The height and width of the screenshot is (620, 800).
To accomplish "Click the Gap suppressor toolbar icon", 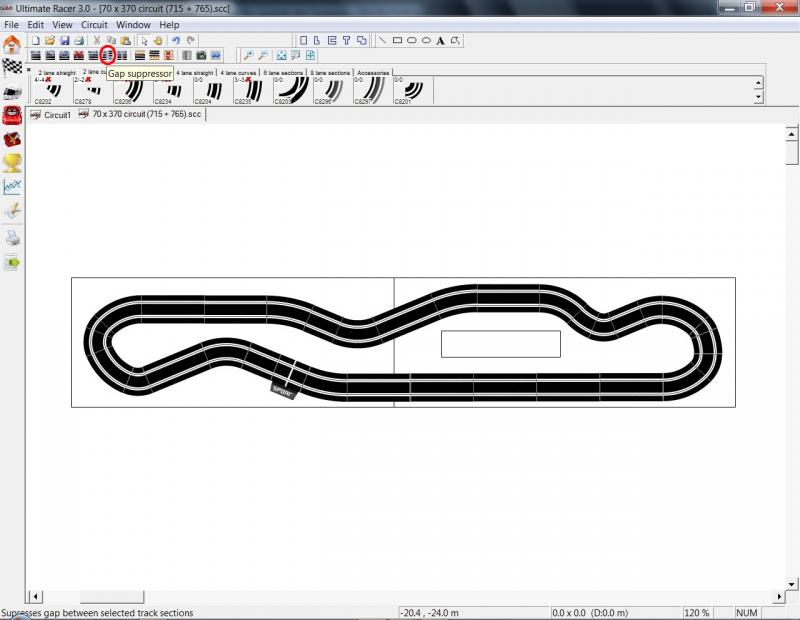I will [x=108, y=55].
